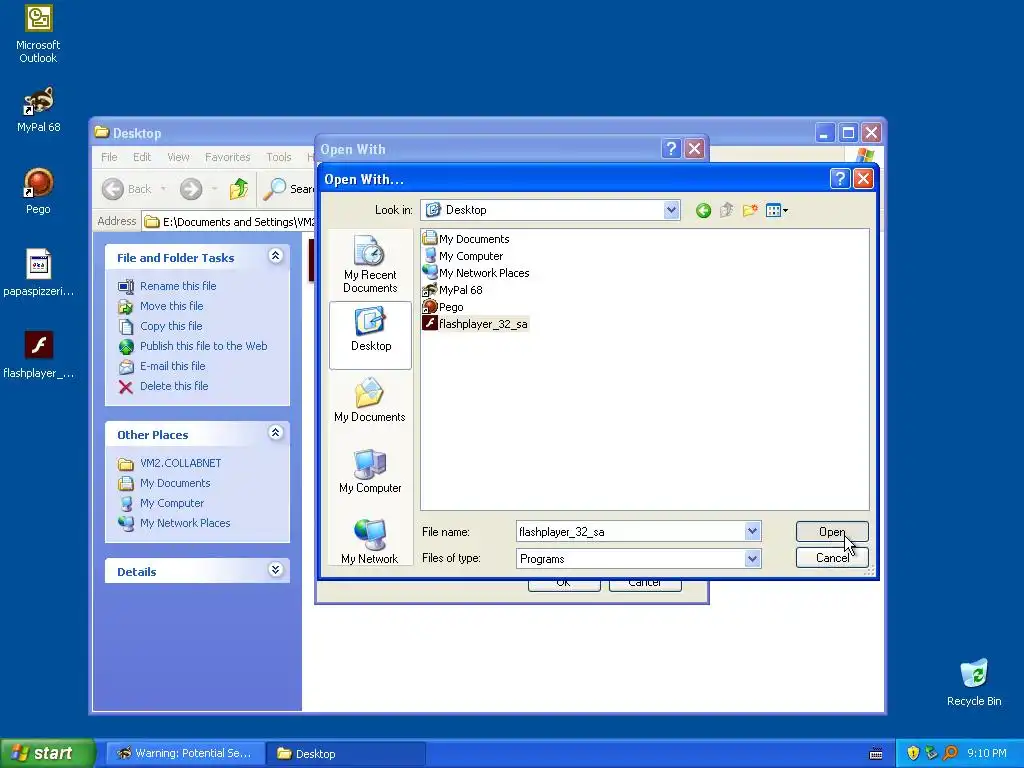Open File menu in Desktop window
Screen dimensions: 1024x768
click(x=109, y=157)
